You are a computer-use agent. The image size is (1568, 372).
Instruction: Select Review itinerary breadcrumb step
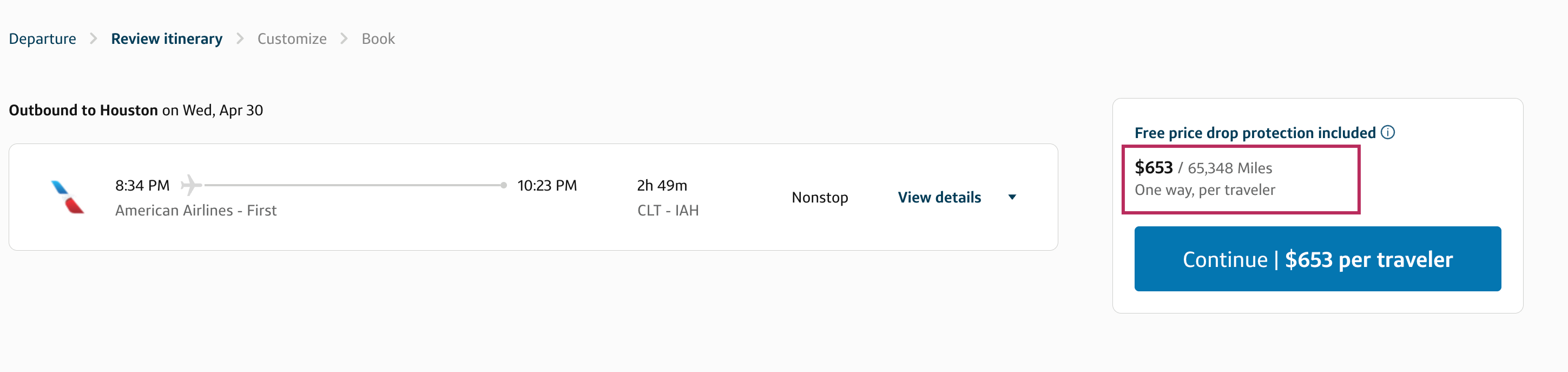(x=166, y=39)
